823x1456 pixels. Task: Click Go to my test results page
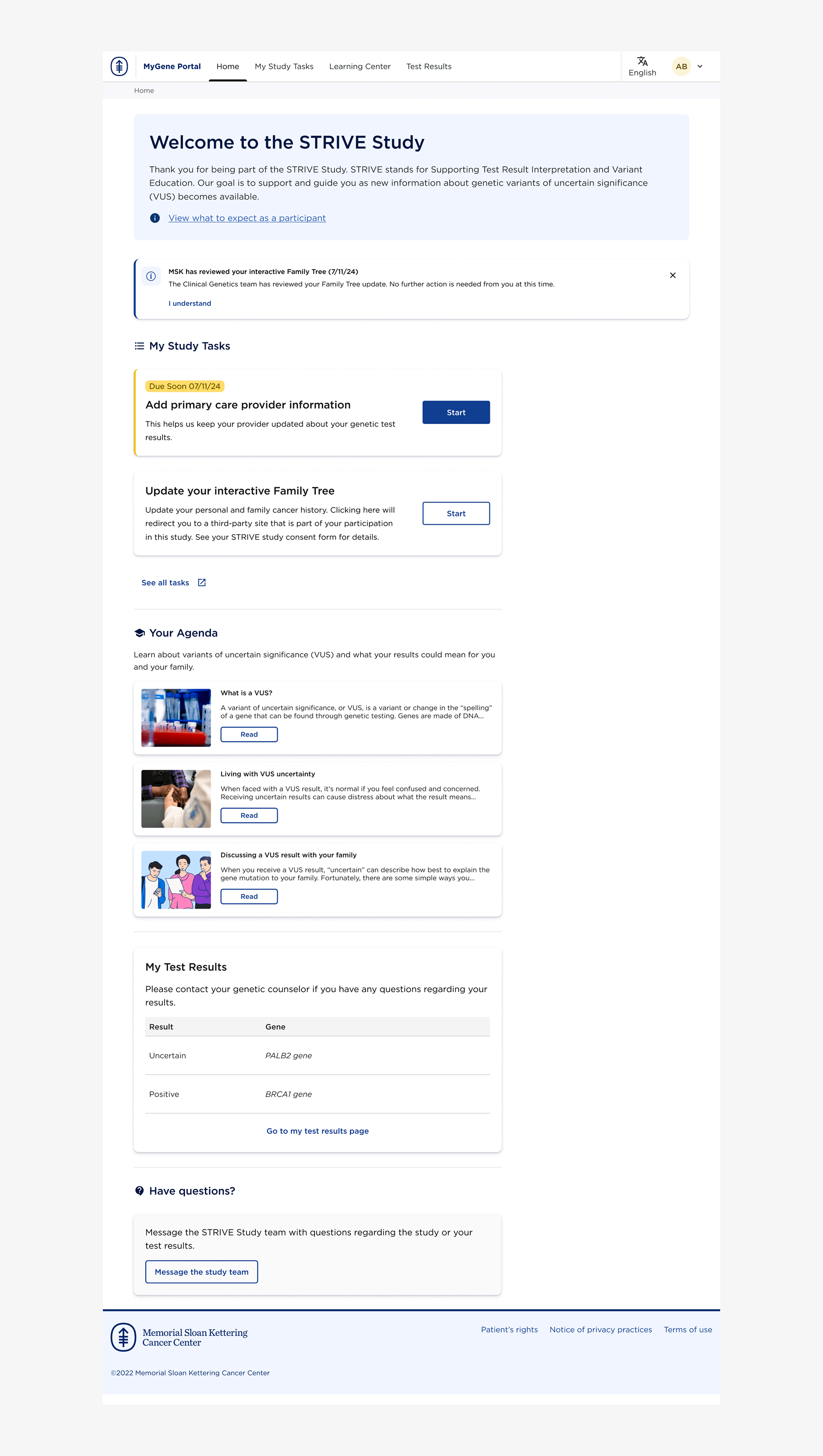point(317,1131)
